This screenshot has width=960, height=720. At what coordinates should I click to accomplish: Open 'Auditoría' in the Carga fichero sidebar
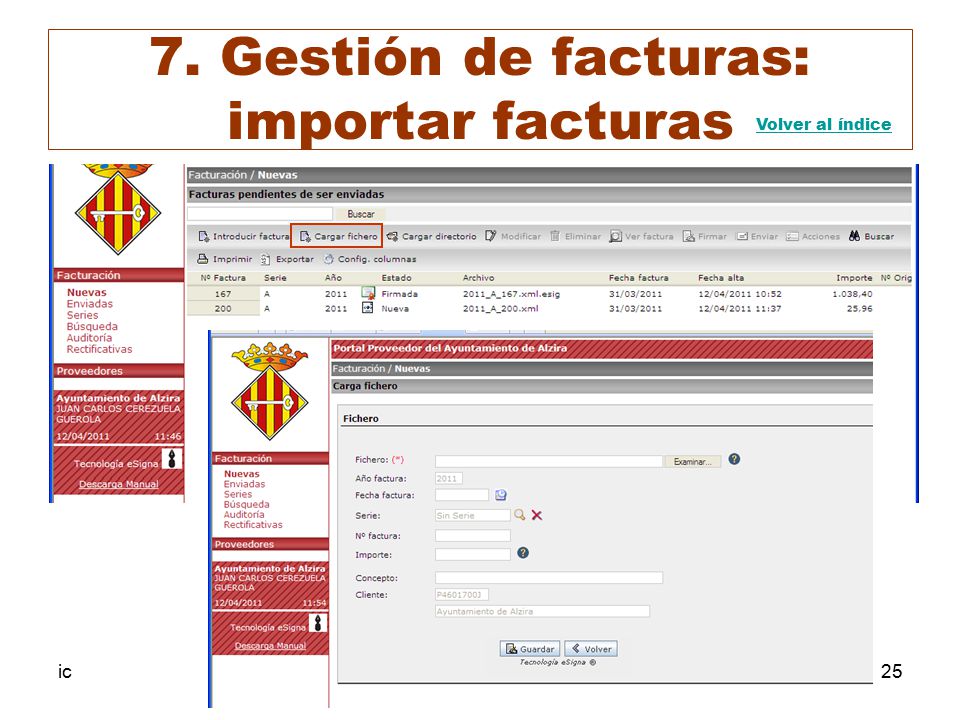(244, 515)
